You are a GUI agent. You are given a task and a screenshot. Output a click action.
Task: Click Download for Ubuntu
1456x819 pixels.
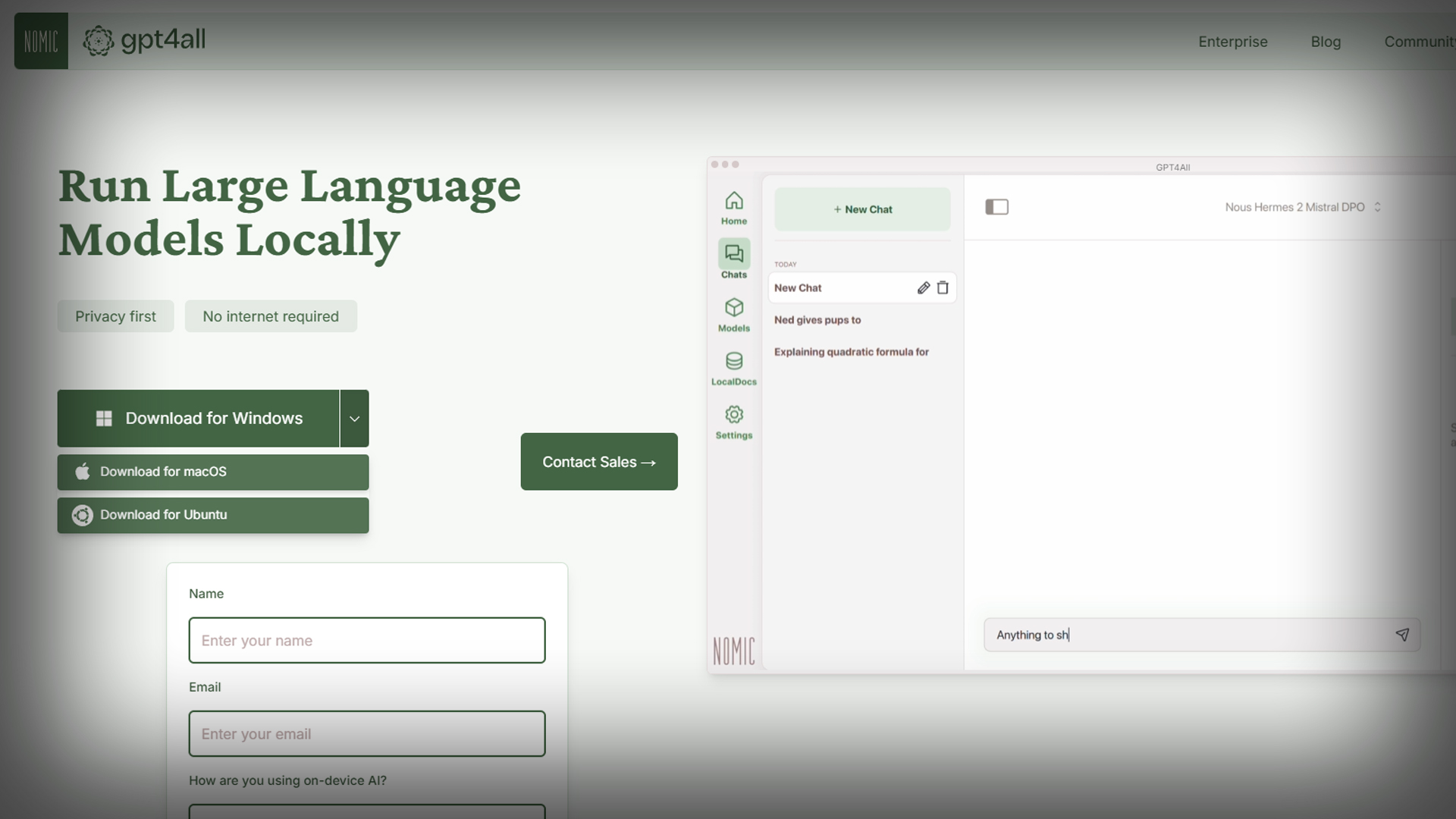(x=213, y=515)
